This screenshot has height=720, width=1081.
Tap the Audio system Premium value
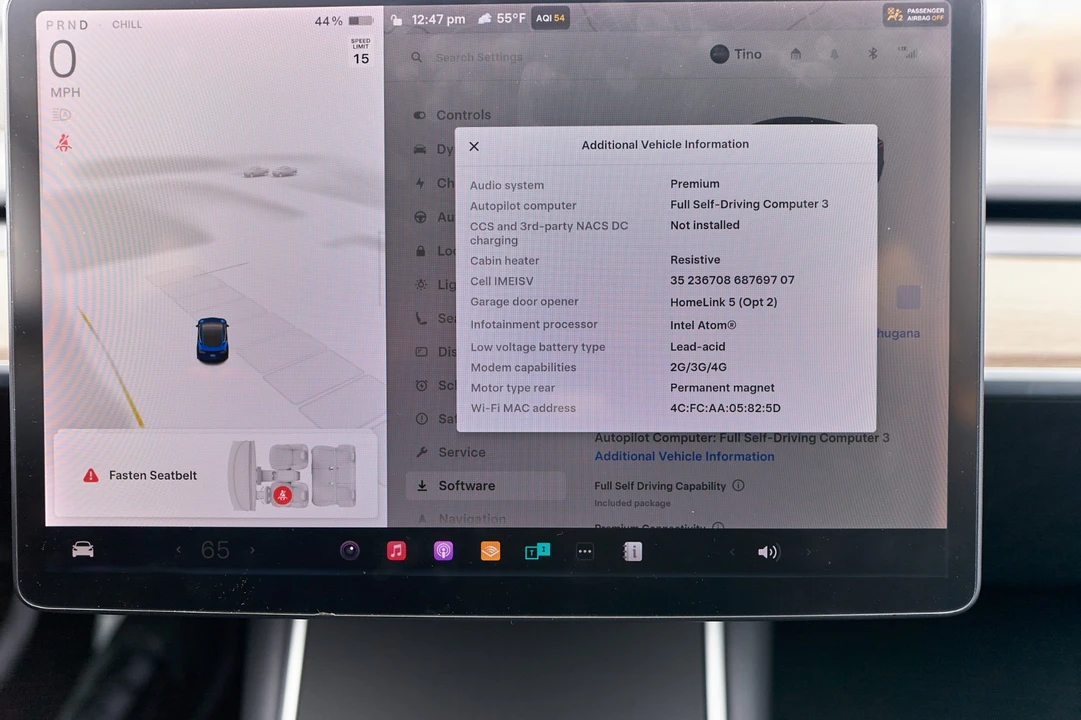pos(695,184)
